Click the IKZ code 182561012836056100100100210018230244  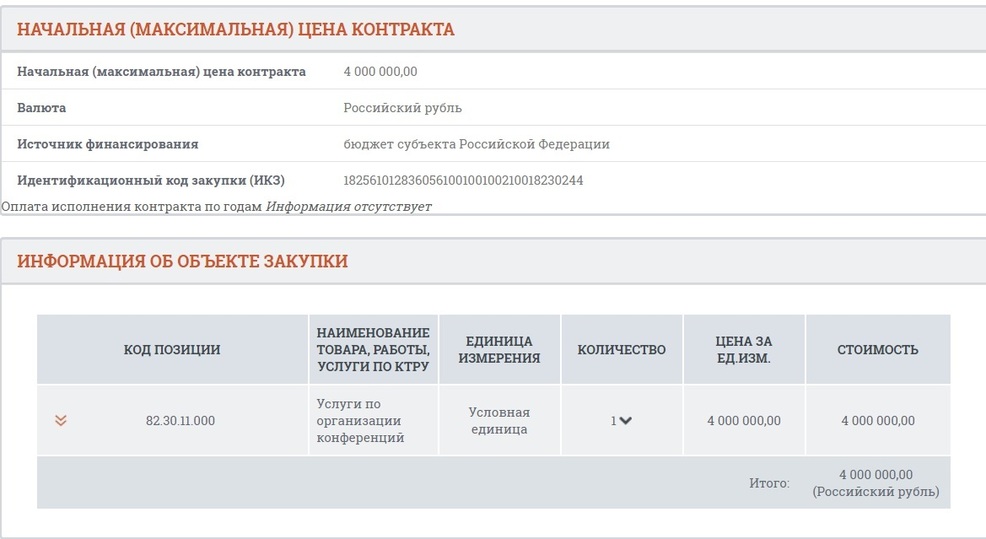(463, 181)
